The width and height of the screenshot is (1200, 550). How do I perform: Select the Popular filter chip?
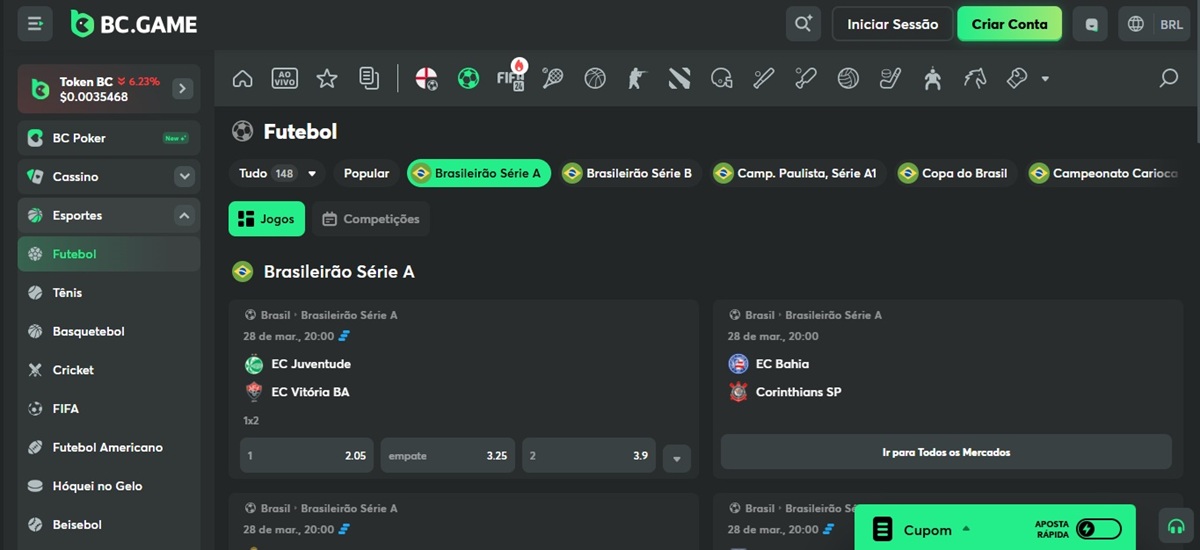point(367,173)
